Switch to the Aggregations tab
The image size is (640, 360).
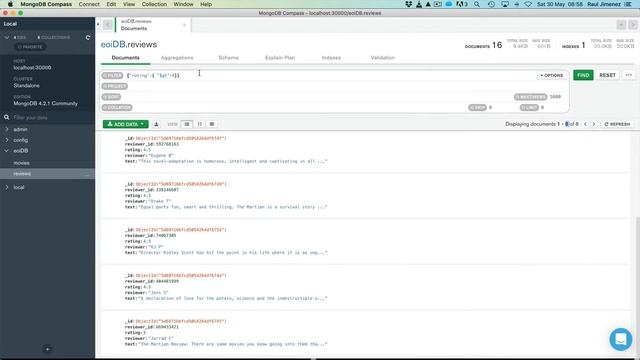pyautogui.click(x=177, y=58)
